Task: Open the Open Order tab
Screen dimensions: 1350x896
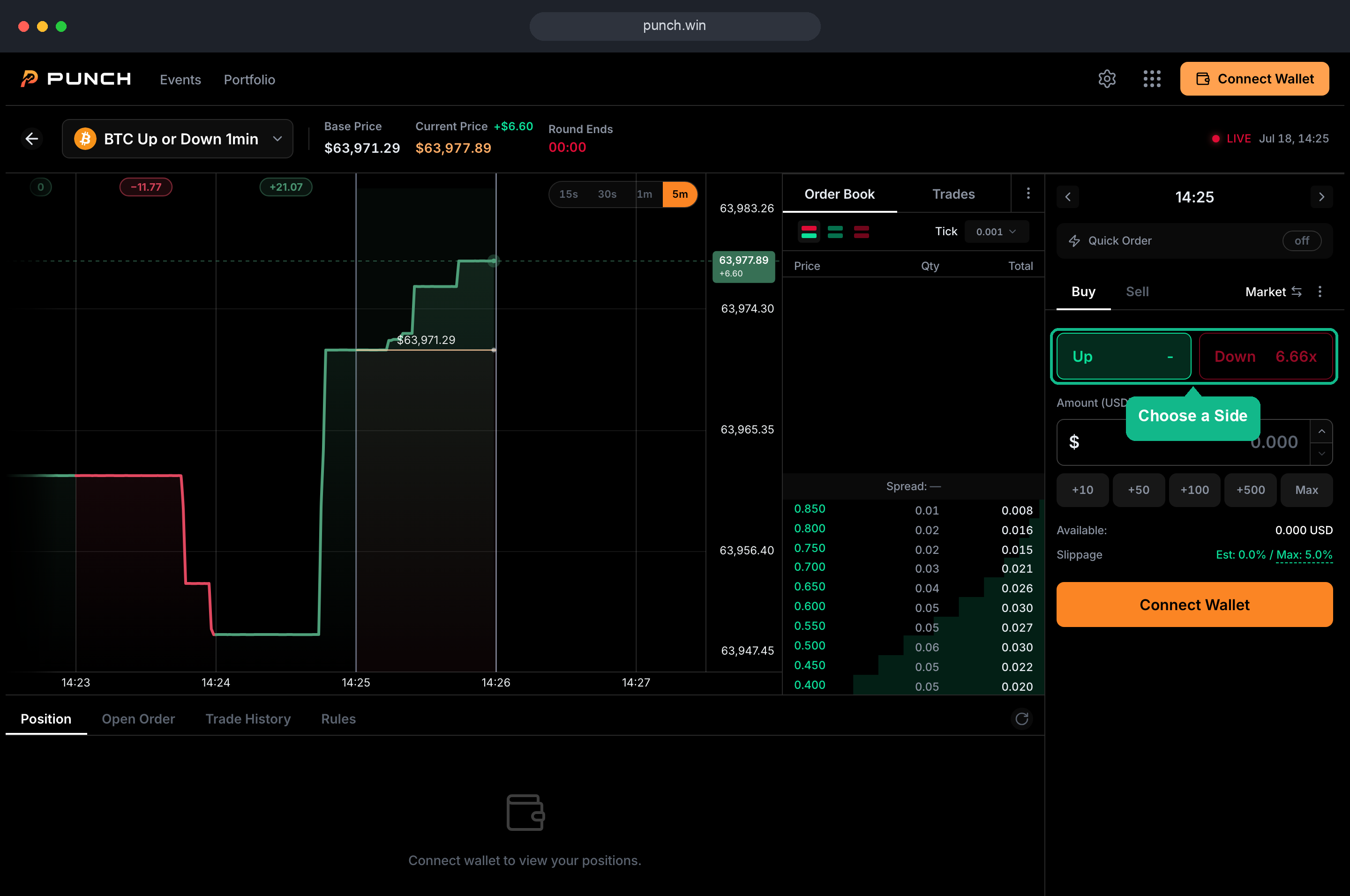Action: tap(138, 718)
